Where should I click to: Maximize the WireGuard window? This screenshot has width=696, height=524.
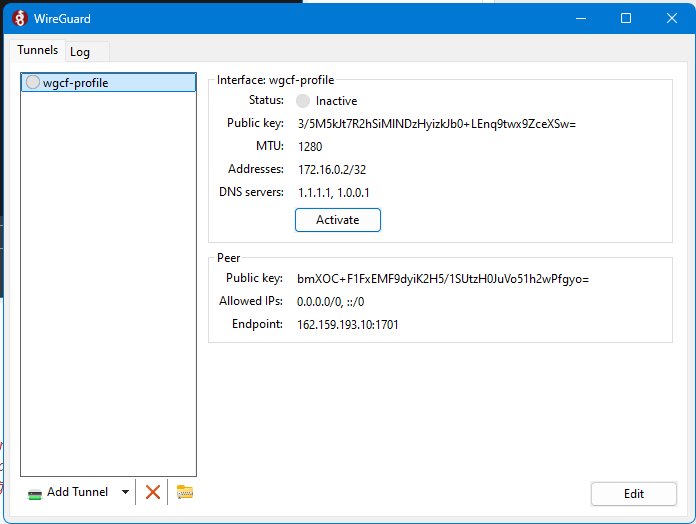point(626,18)
